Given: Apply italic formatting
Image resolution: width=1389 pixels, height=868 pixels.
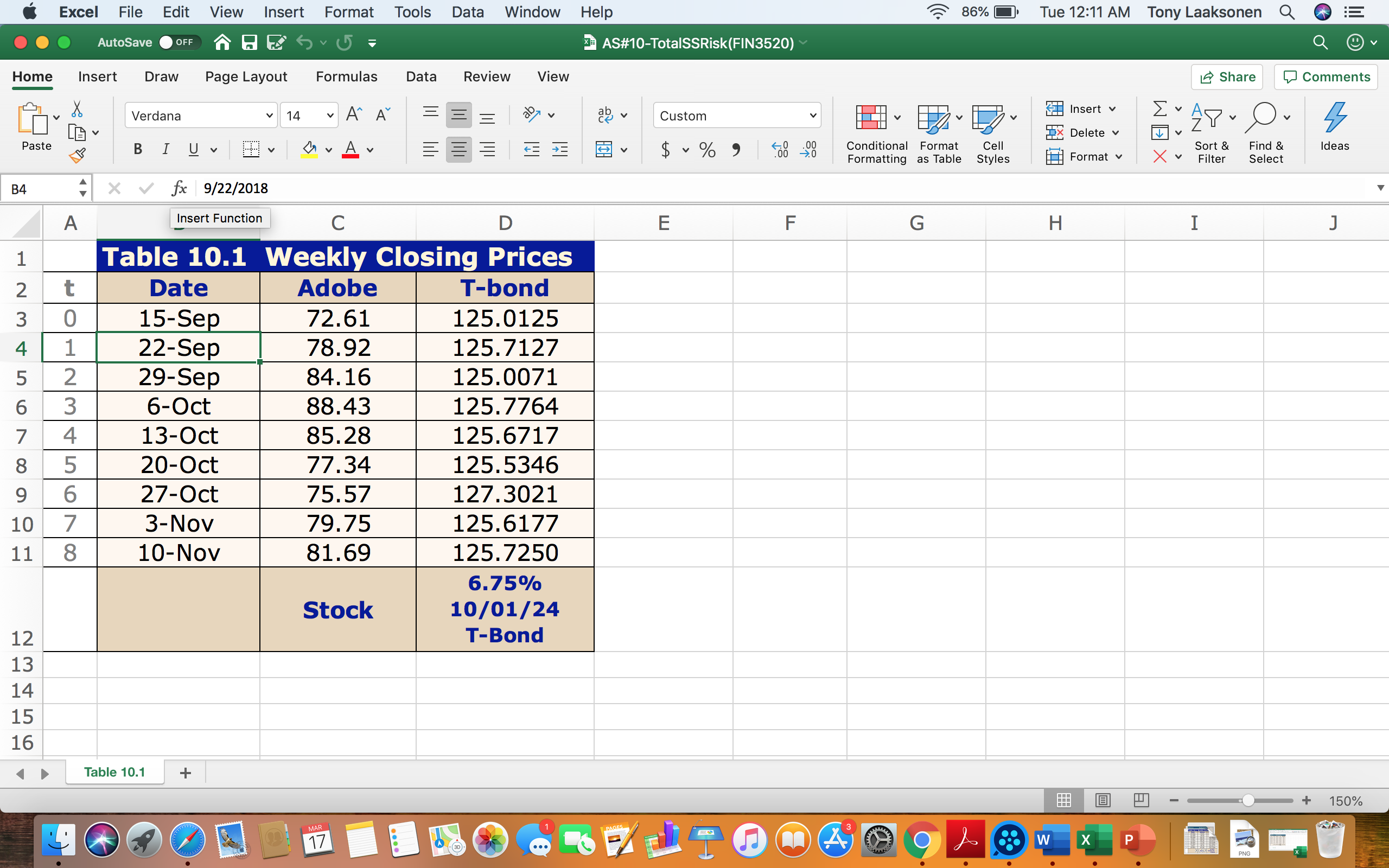Looking at the screenshot, I should tap(165, 149).
